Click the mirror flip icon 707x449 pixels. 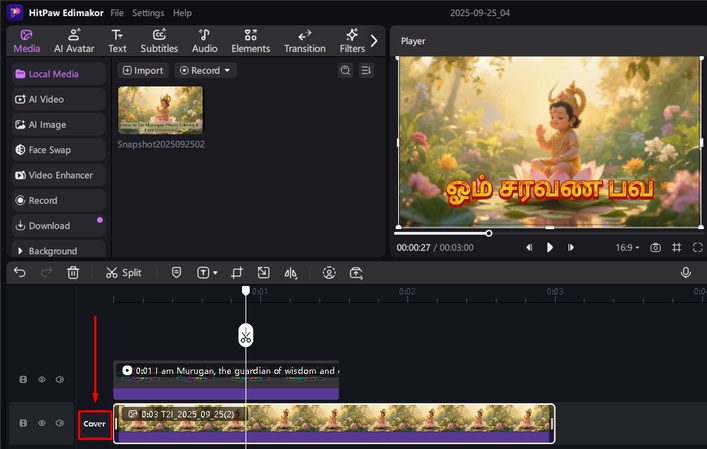tap(291, 272)
